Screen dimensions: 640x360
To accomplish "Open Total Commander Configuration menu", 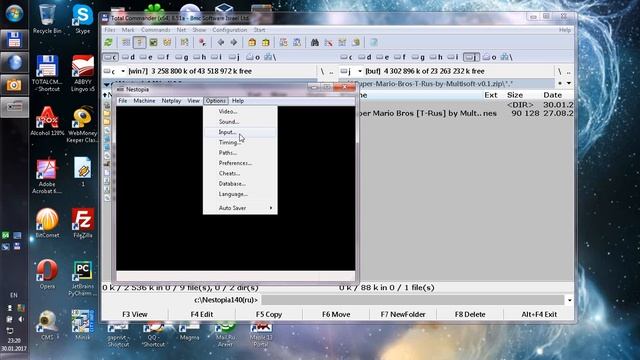I will [229, 30].
